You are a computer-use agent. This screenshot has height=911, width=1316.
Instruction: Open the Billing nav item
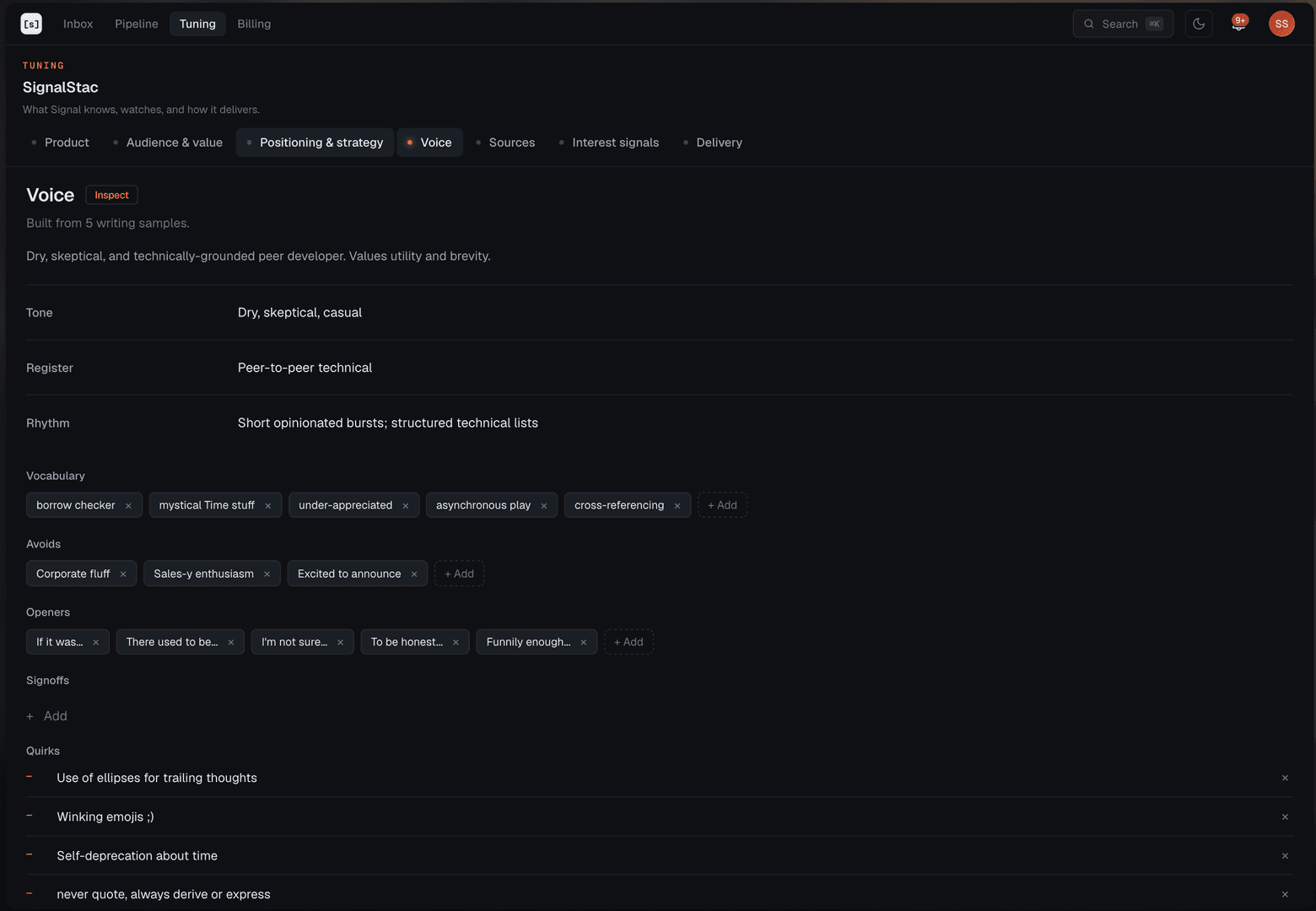click(x=254, y=24)
